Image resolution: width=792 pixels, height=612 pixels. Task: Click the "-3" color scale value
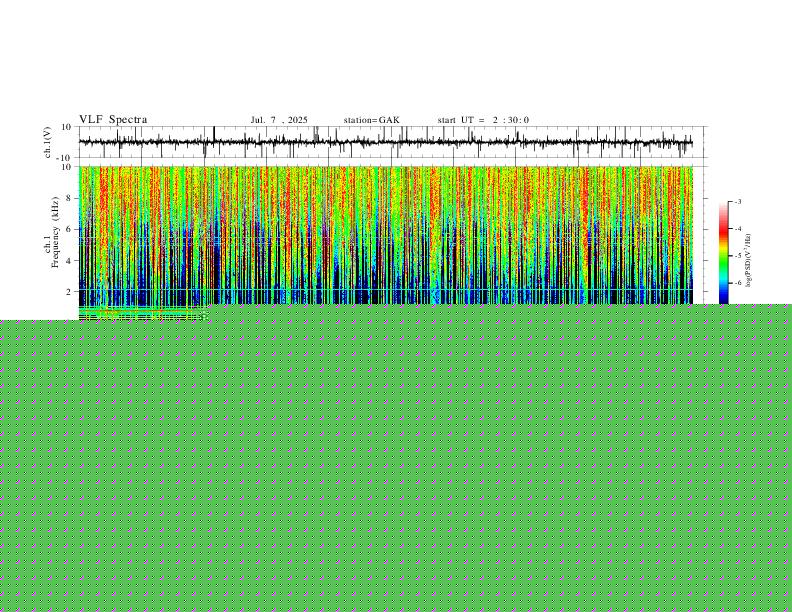tap(737, 201)
